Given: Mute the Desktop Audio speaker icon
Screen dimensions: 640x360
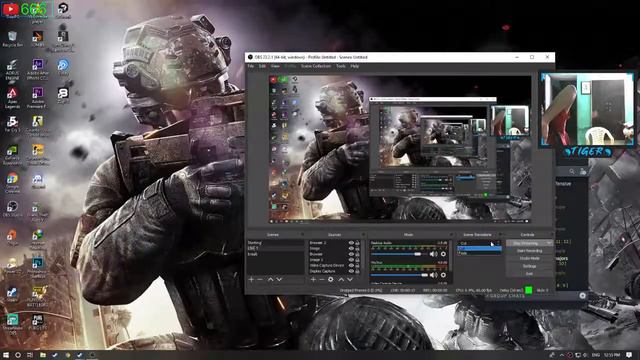Looking at the screenshot, I should click(433, 254).
